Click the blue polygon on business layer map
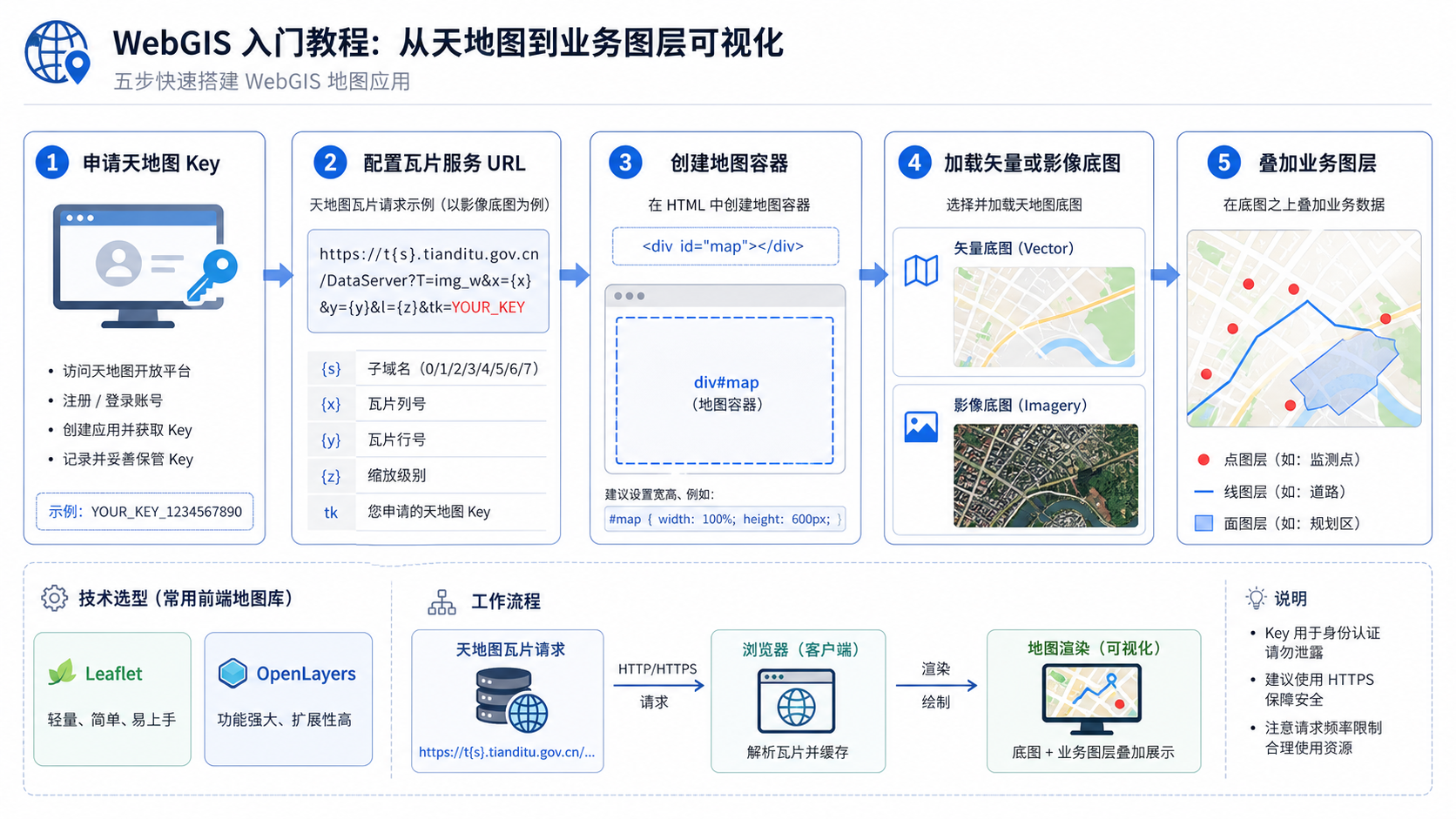Screen dimensions: 1456x819 pos(1344,371)
